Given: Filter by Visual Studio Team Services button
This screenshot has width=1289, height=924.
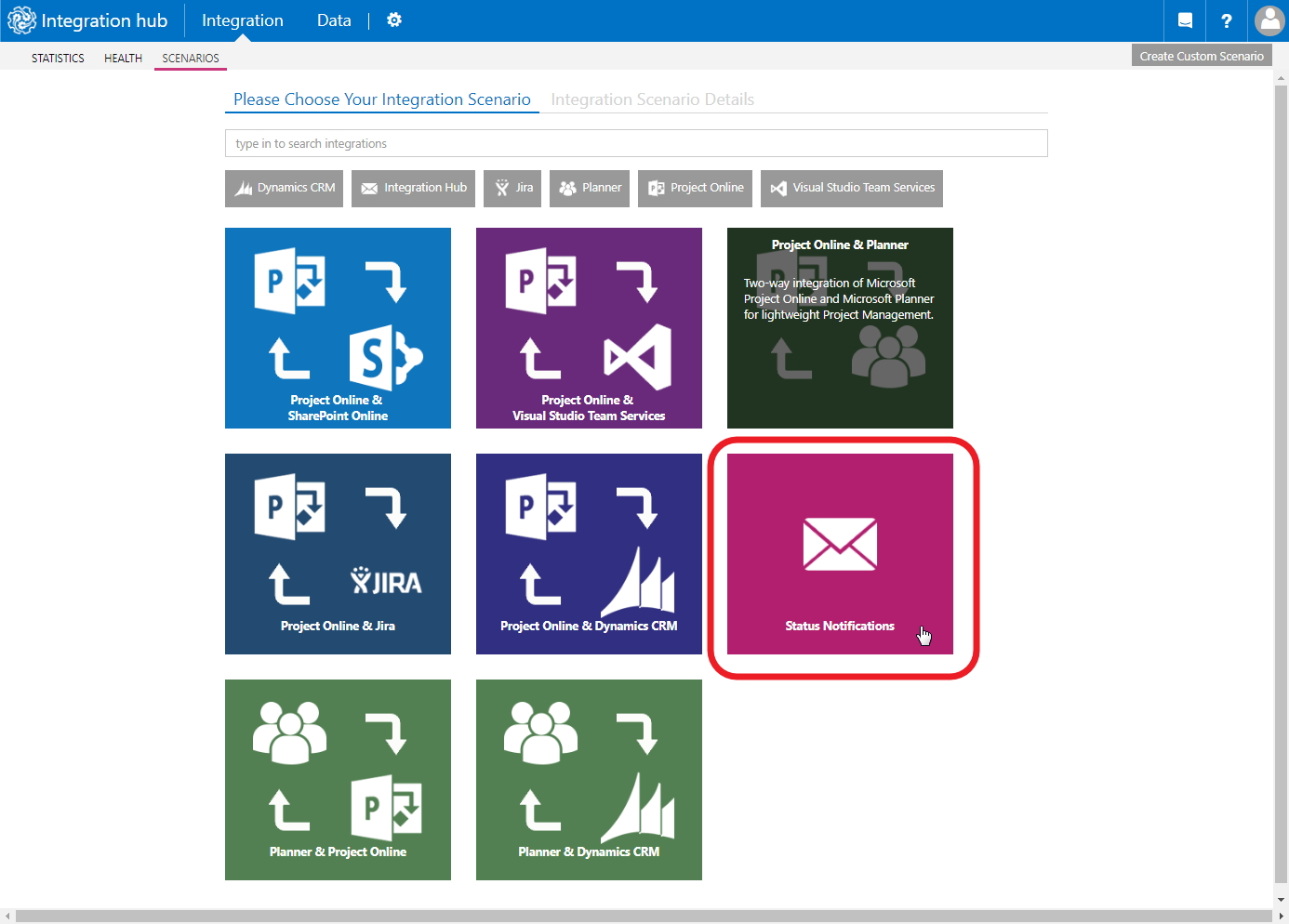Looking at the screenshot, I should point(852,188).
